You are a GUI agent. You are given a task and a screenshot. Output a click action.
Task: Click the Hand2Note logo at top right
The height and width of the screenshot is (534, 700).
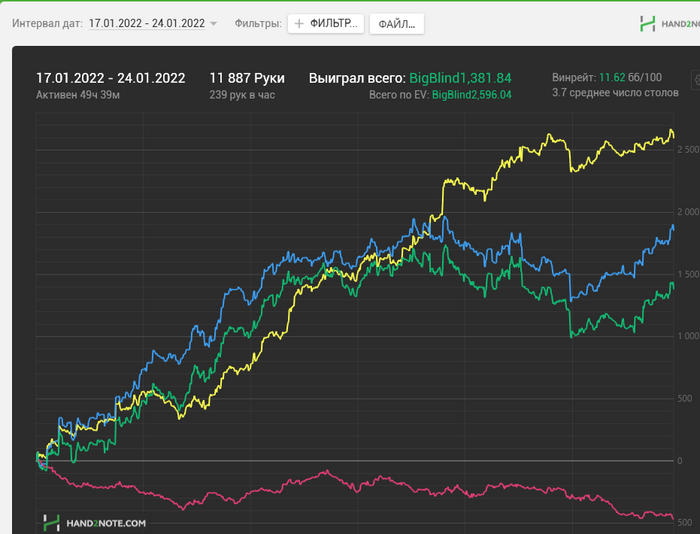[x=670, y=24]
